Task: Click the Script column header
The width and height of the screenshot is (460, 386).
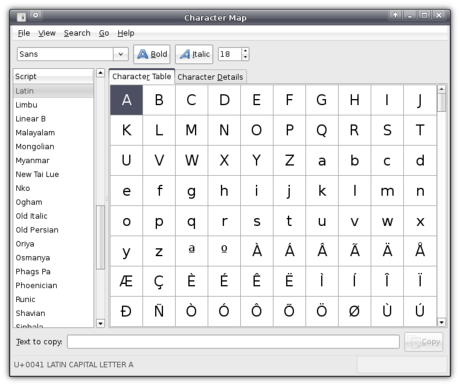Action: (53, 76)
